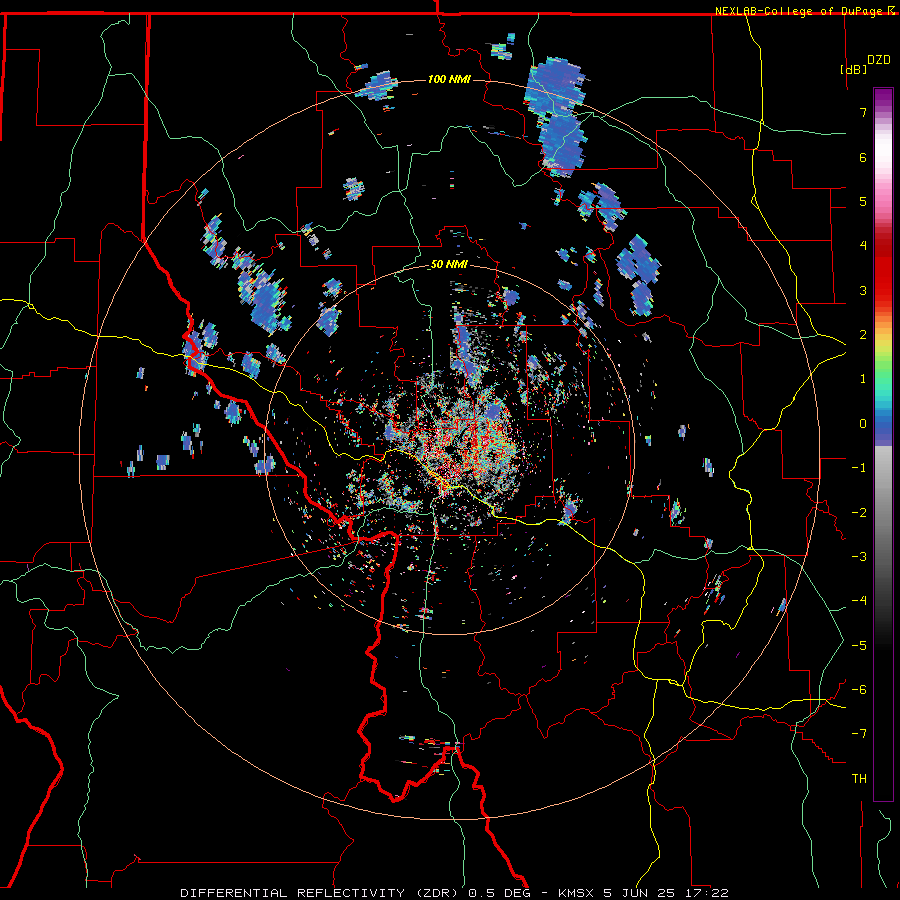Image resolution: width=900 pixels, height=900 pixels.
Task: Click the Differential Reflectivity (ZDR) caption at the bottom
Action: [454, 893]
